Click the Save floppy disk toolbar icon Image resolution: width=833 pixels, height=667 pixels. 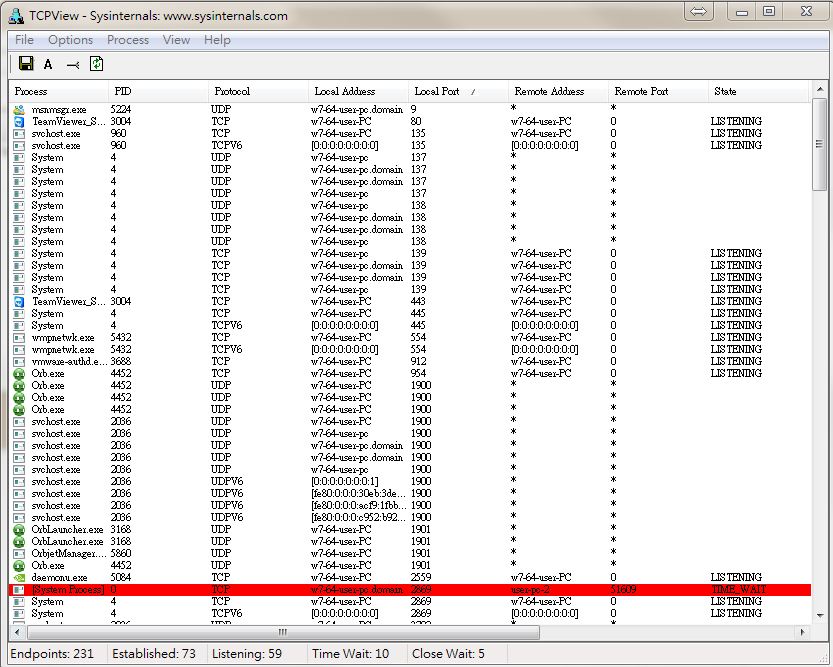[26, 64]
